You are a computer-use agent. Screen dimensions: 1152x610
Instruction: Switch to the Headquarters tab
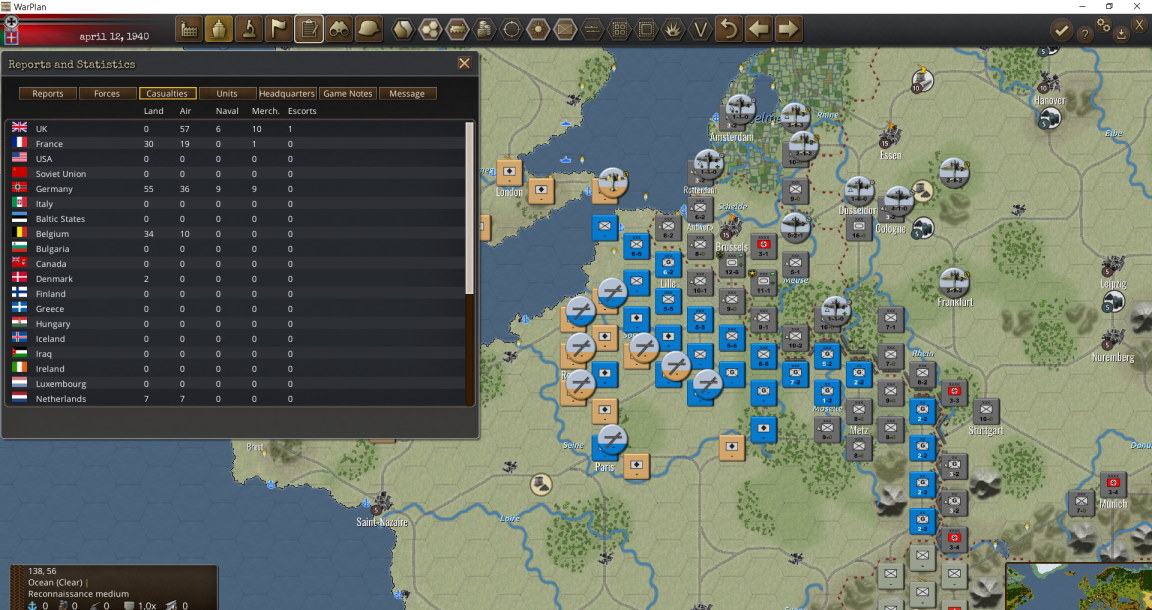pyautogui.click(x=287, y=93)
